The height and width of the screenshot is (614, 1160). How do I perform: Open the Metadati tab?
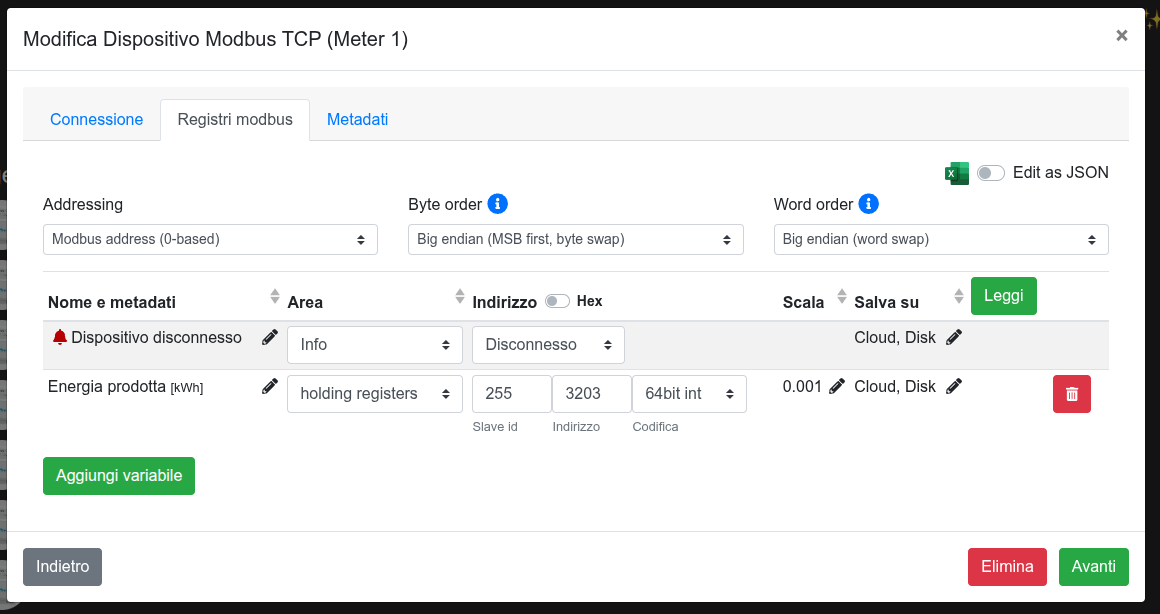point(357,120)
